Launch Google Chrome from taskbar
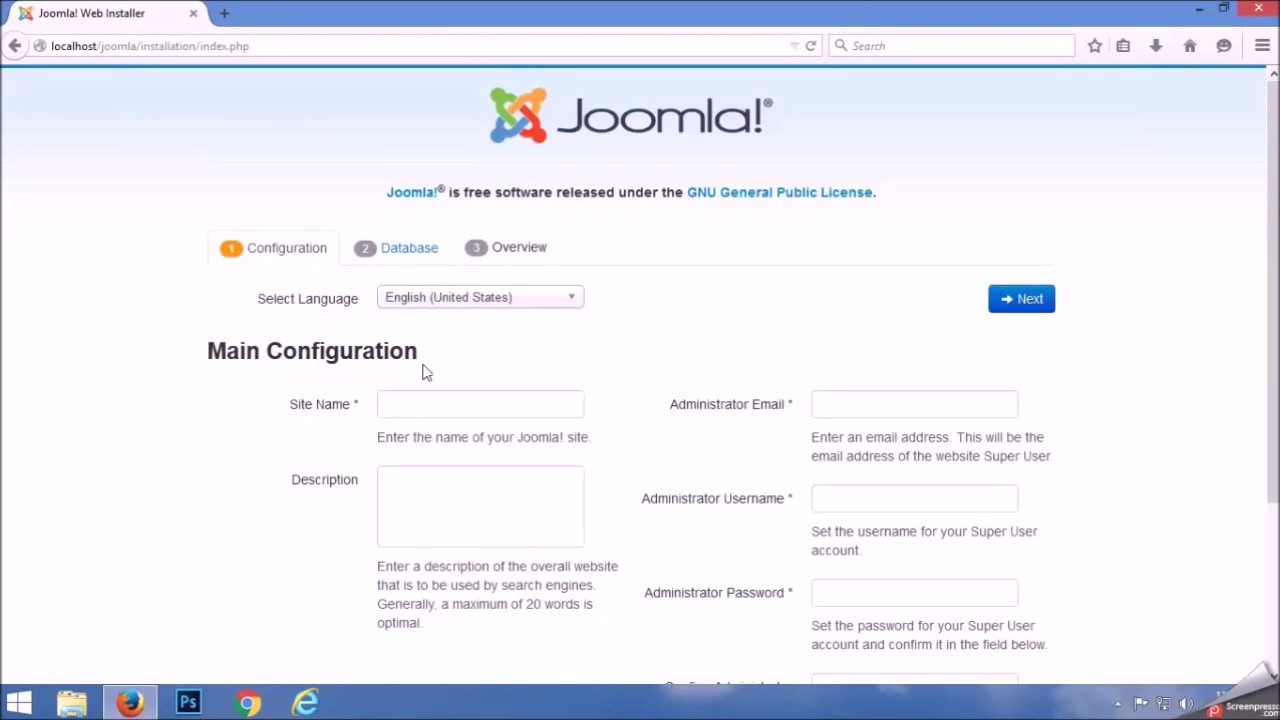Screen dimensions: 1280x720 [x=247, y=702]
